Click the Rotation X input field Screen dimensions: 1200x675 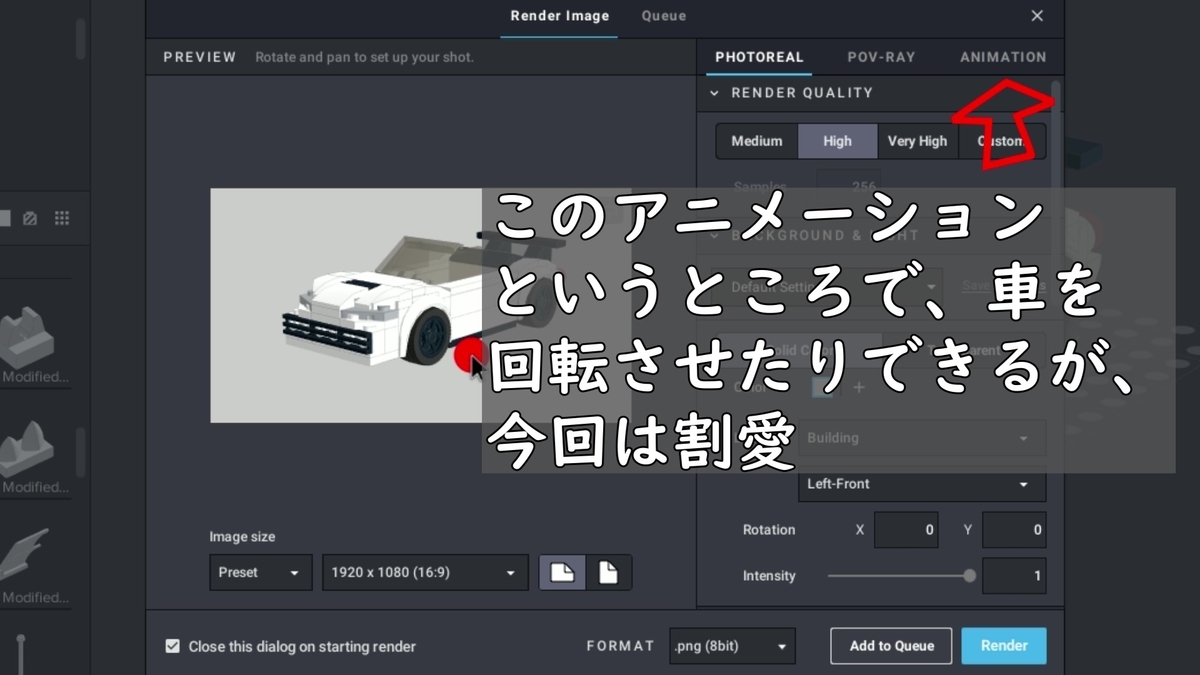[x=906, y=530]
